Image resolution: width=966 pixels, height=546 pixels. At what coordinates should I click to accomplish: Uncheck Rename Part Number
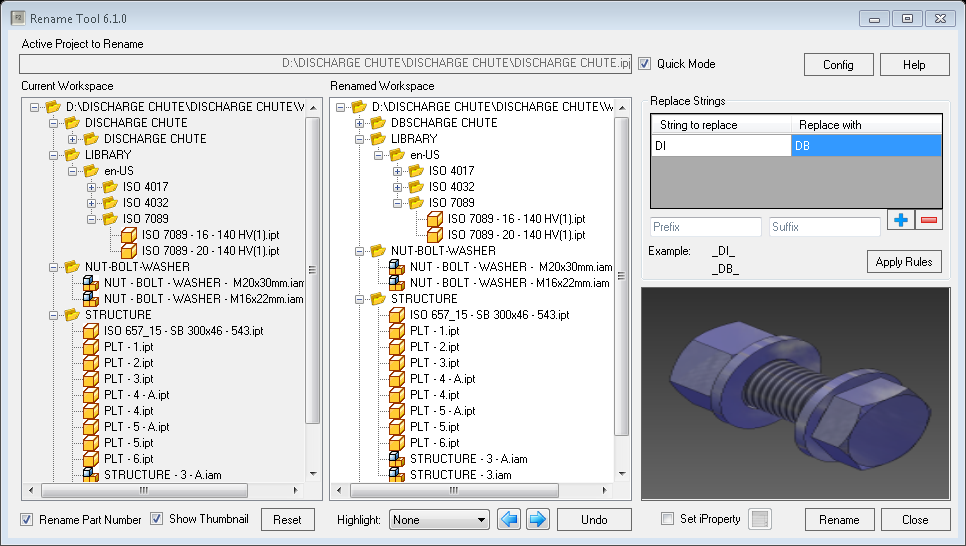click(29, 519)
